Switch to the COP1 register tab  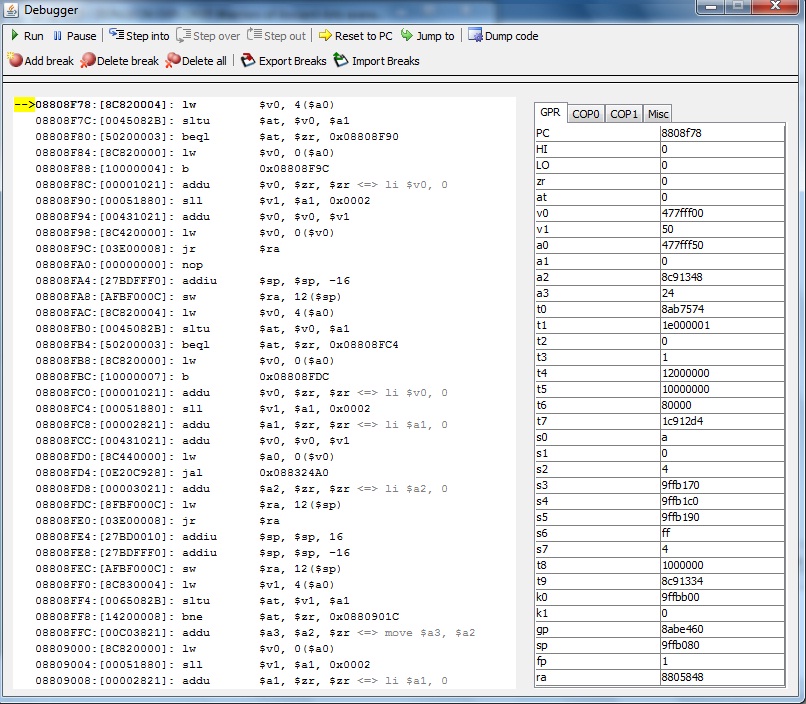(x=624, y=114)
